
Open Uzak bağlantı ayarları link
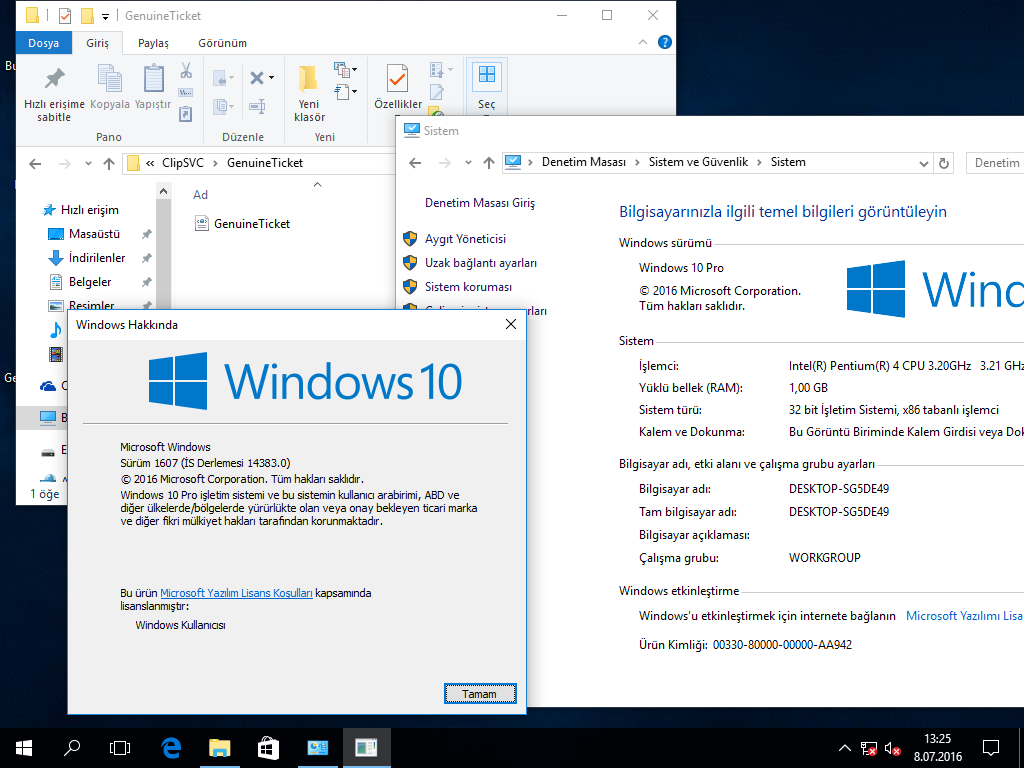(x=481, y=263)
